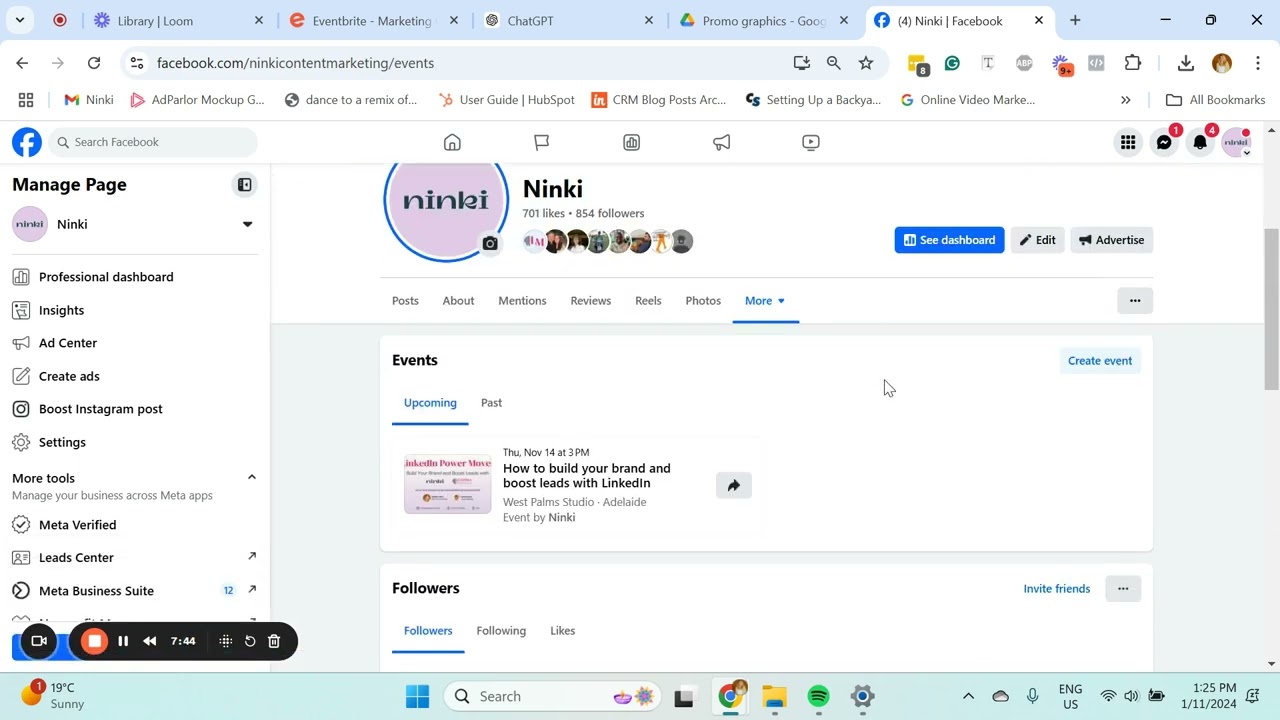Image resolution: width=1280 pixels, height=720 pixels.
Task: Switch to the Posts tab
Action: [x=405, y=301]
